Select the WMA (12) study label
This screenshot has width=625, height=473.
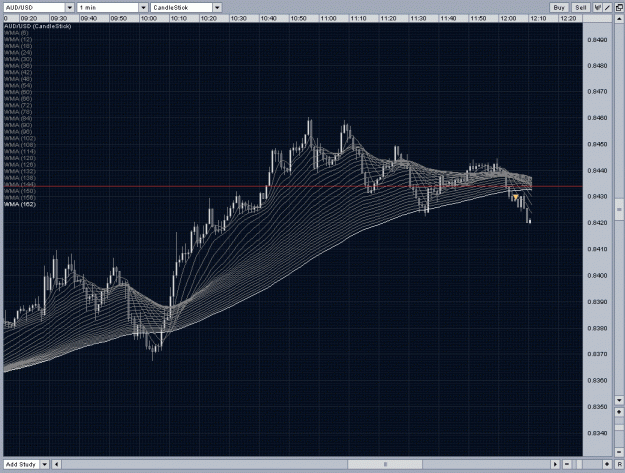pos(18,39)
